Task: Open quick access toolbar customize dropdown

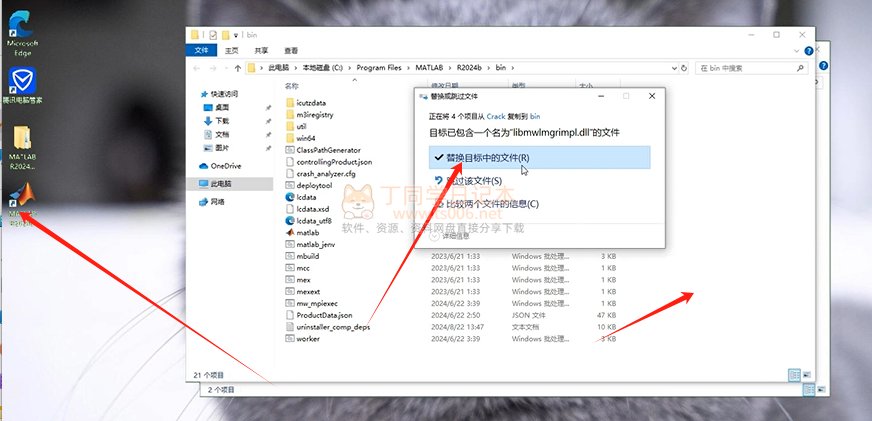Action: tap(236, 34)
